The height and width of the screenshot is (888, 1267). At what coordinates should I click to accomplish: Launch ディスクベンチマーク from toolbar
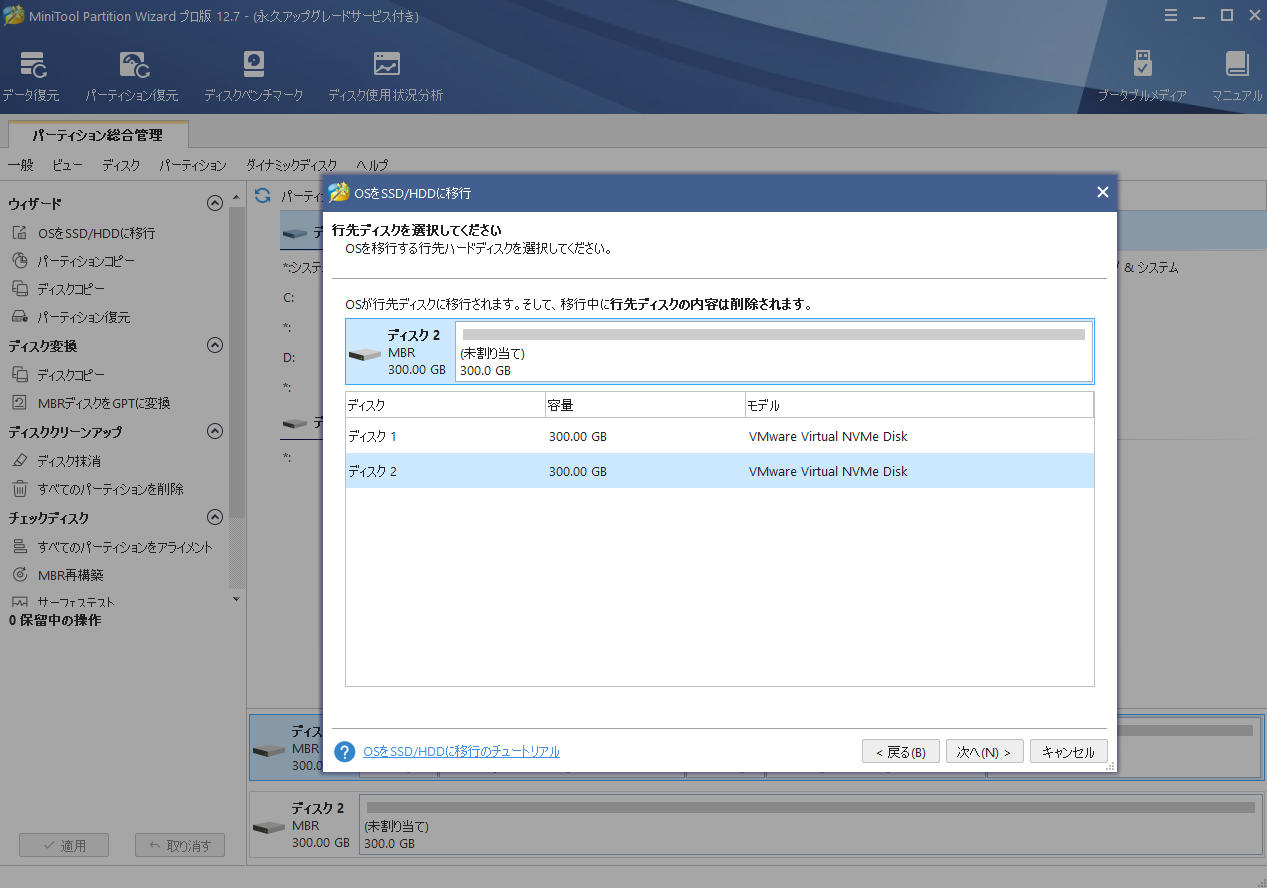253,76
